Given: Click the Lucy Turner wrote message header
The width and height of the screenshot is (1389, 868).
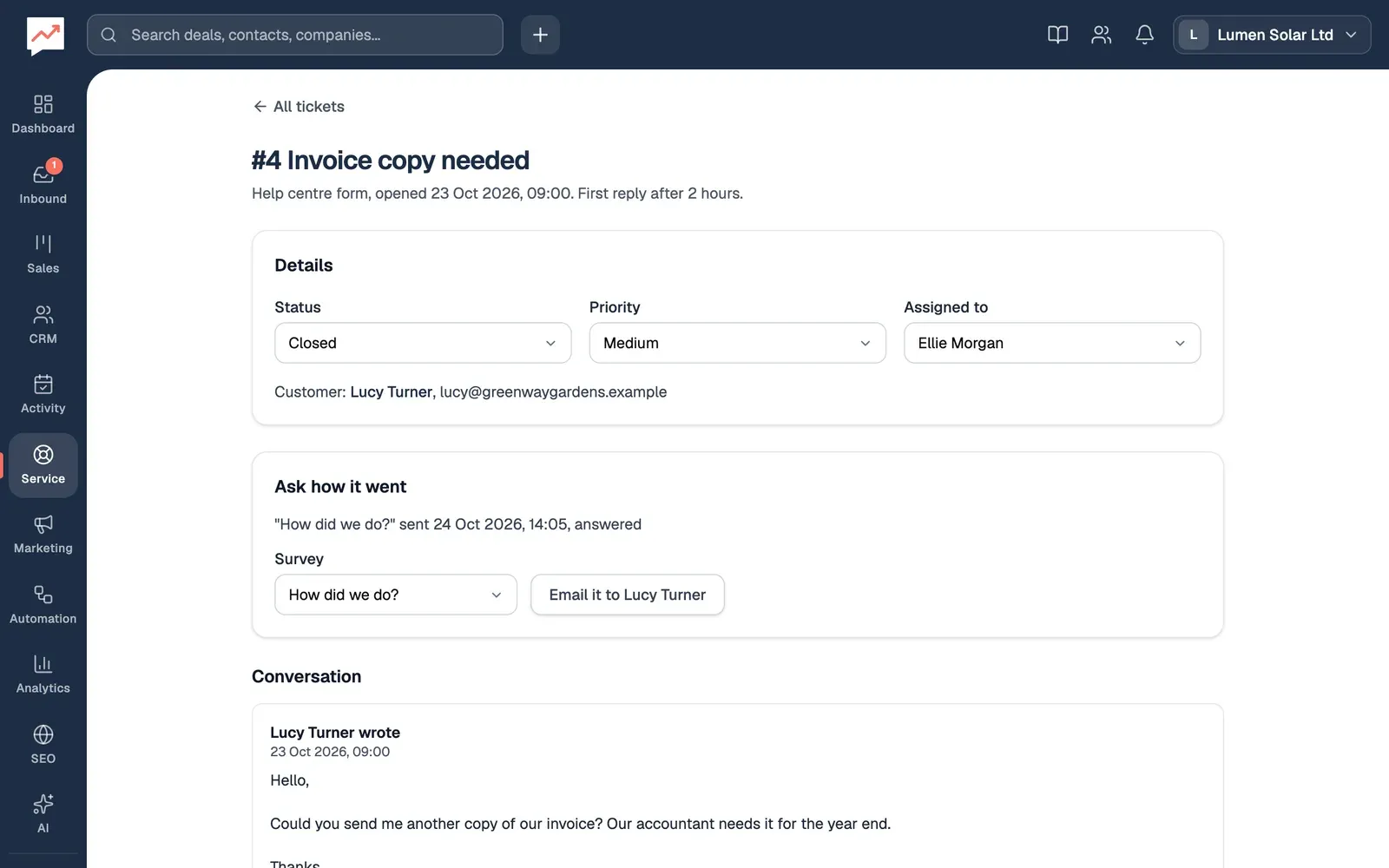Looking at the screenshot, I should coord(335,733).
